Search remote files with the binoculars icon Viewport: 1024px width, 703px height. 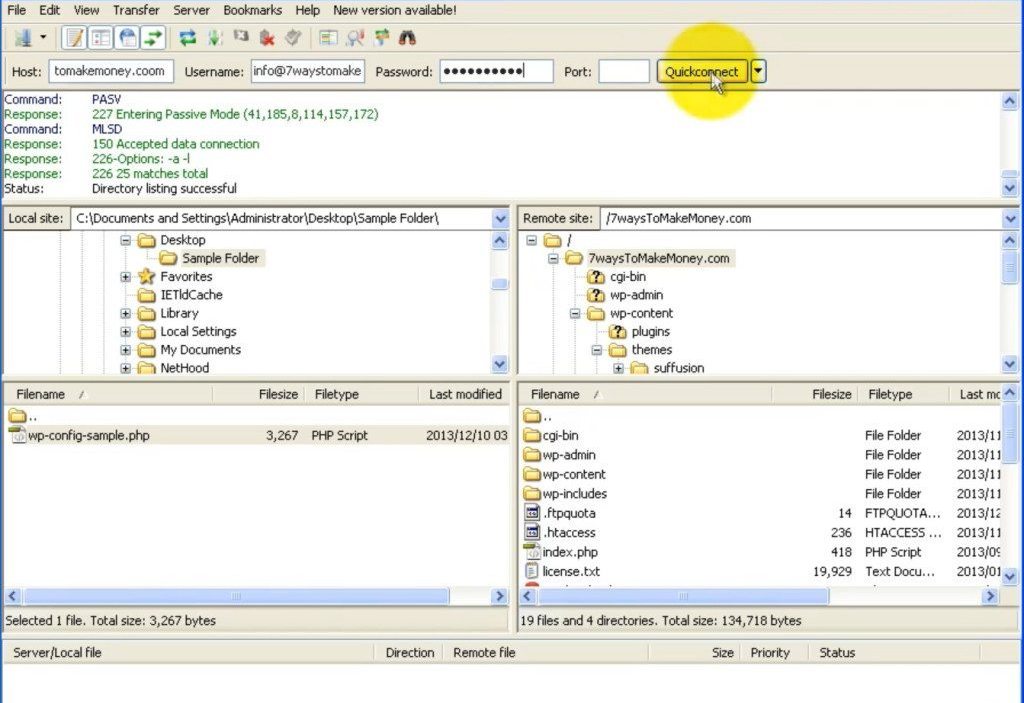(x=407, y=39)
